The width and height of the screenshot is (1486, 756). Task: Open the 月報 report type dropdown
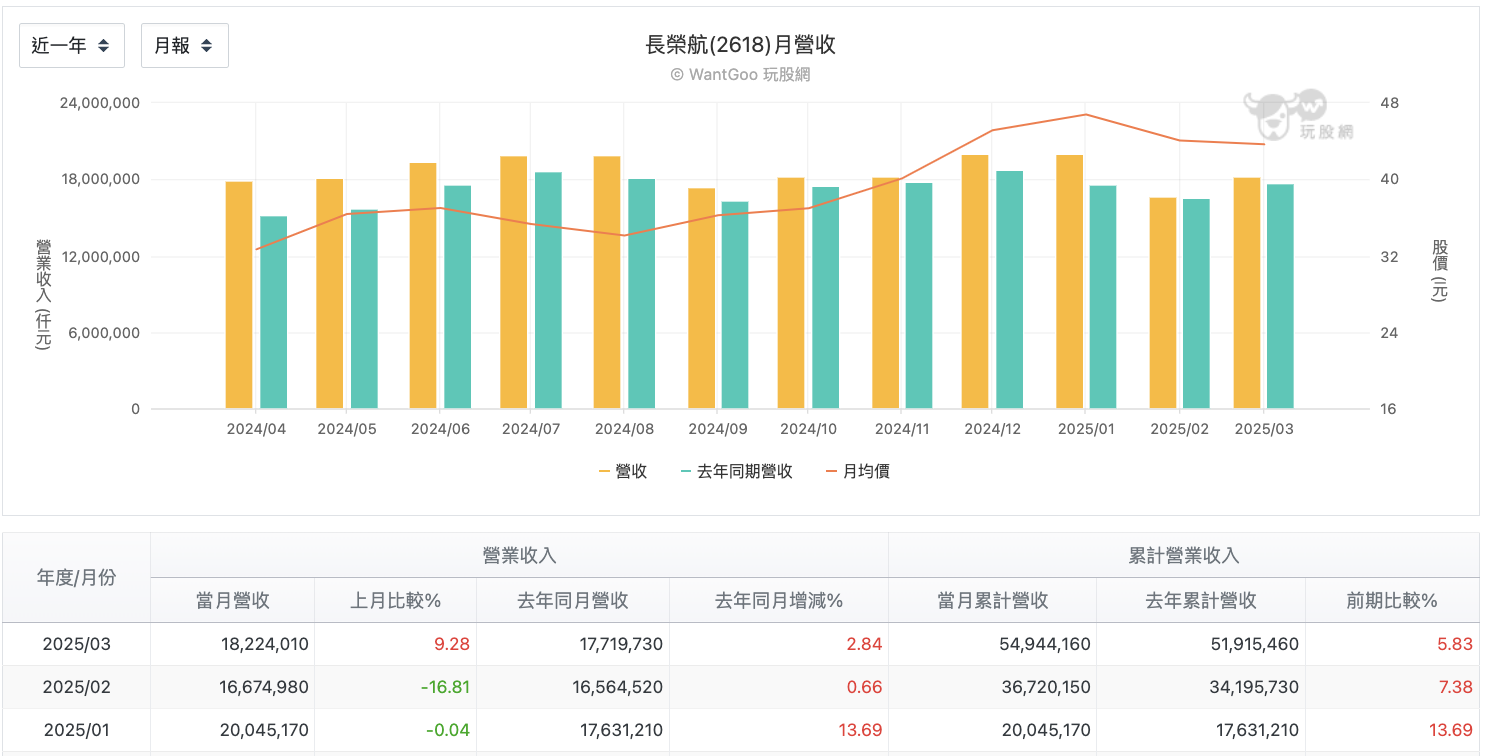(185, 46)
